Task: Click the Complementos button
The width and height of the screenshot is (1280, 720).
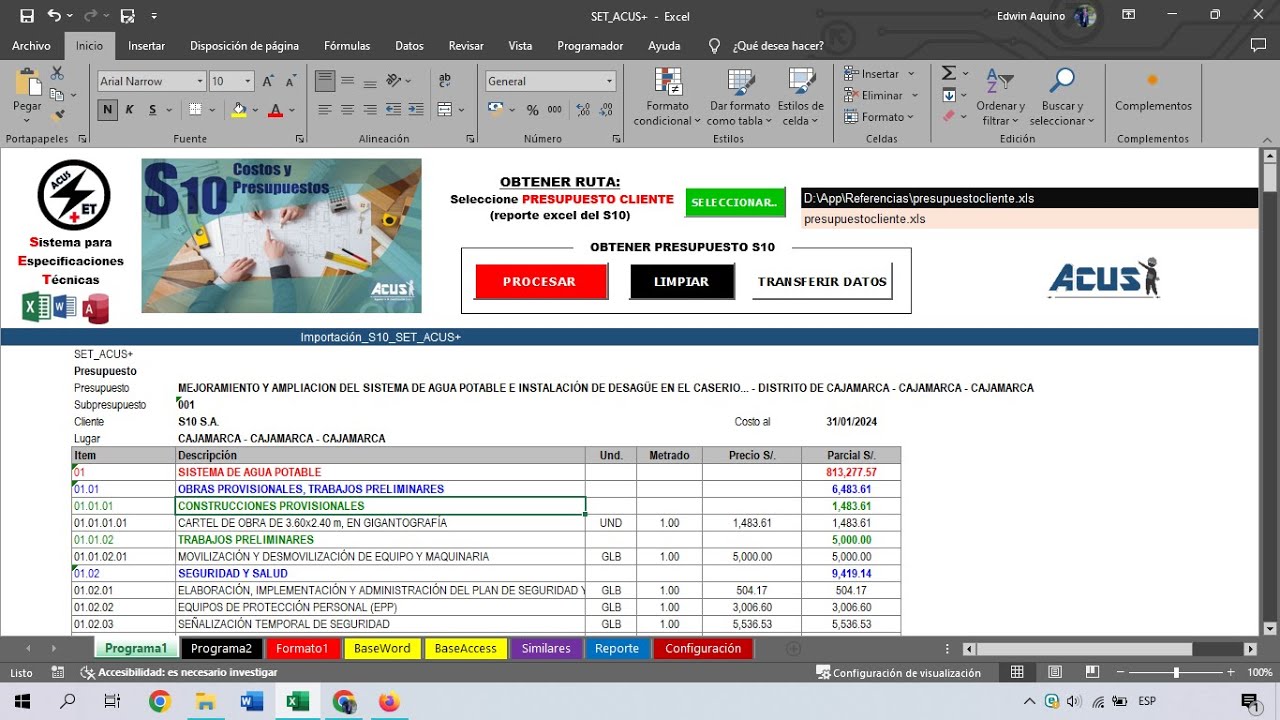Action: [1153, 92]
